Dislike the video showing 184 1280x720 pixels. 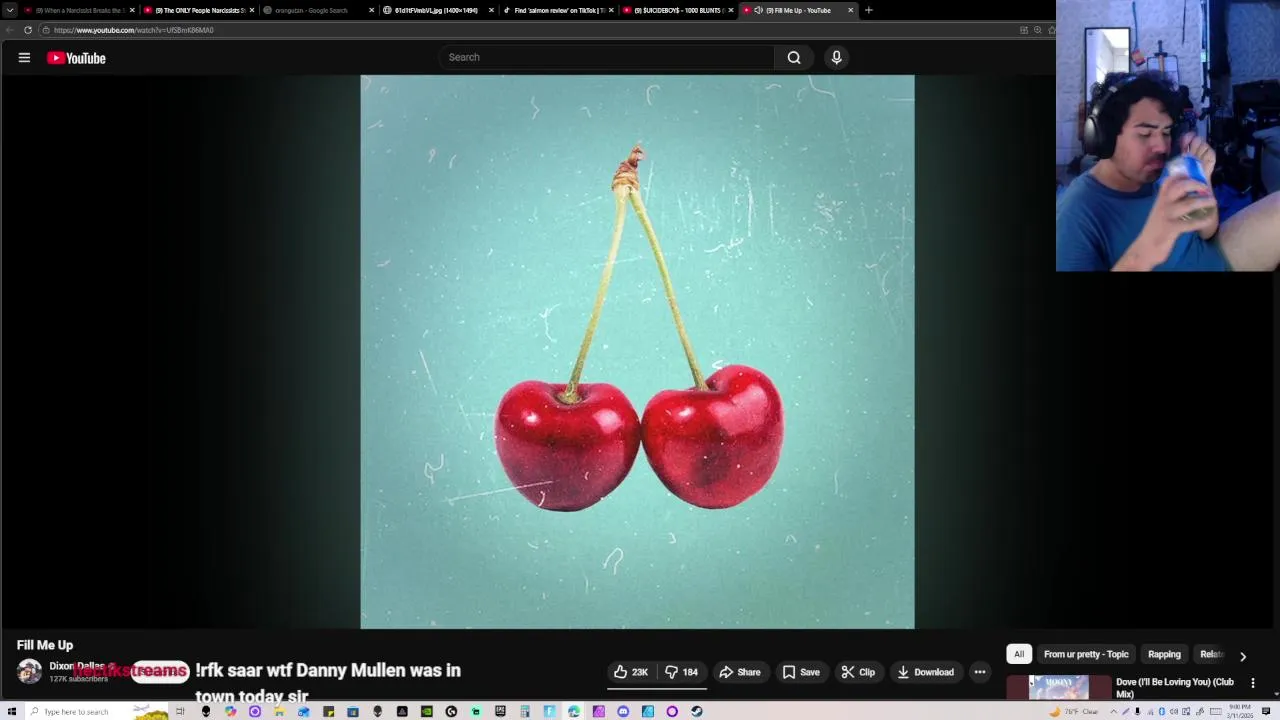[x=683, y=672]
